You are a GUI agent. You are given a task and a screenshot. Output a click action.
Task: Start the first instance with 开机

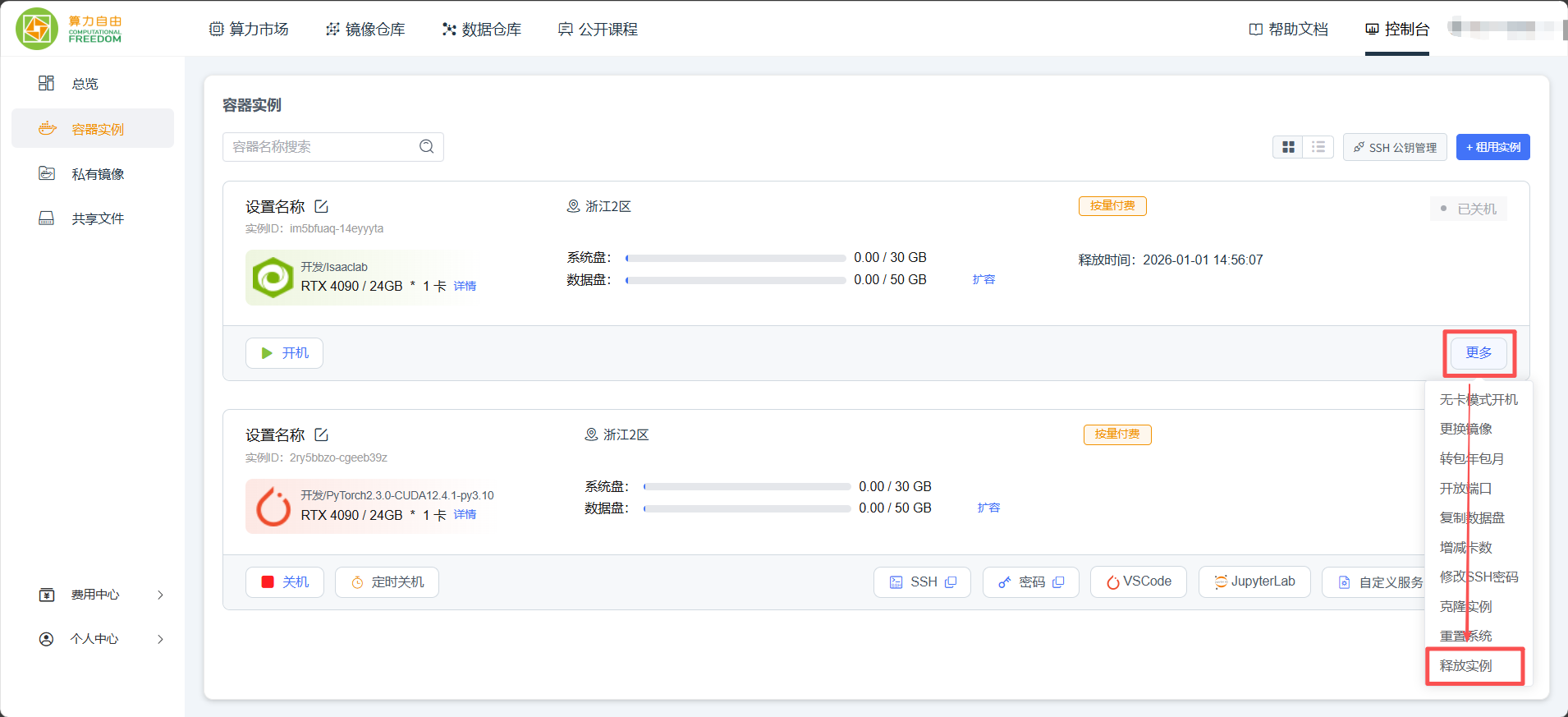tap(284, 353)
